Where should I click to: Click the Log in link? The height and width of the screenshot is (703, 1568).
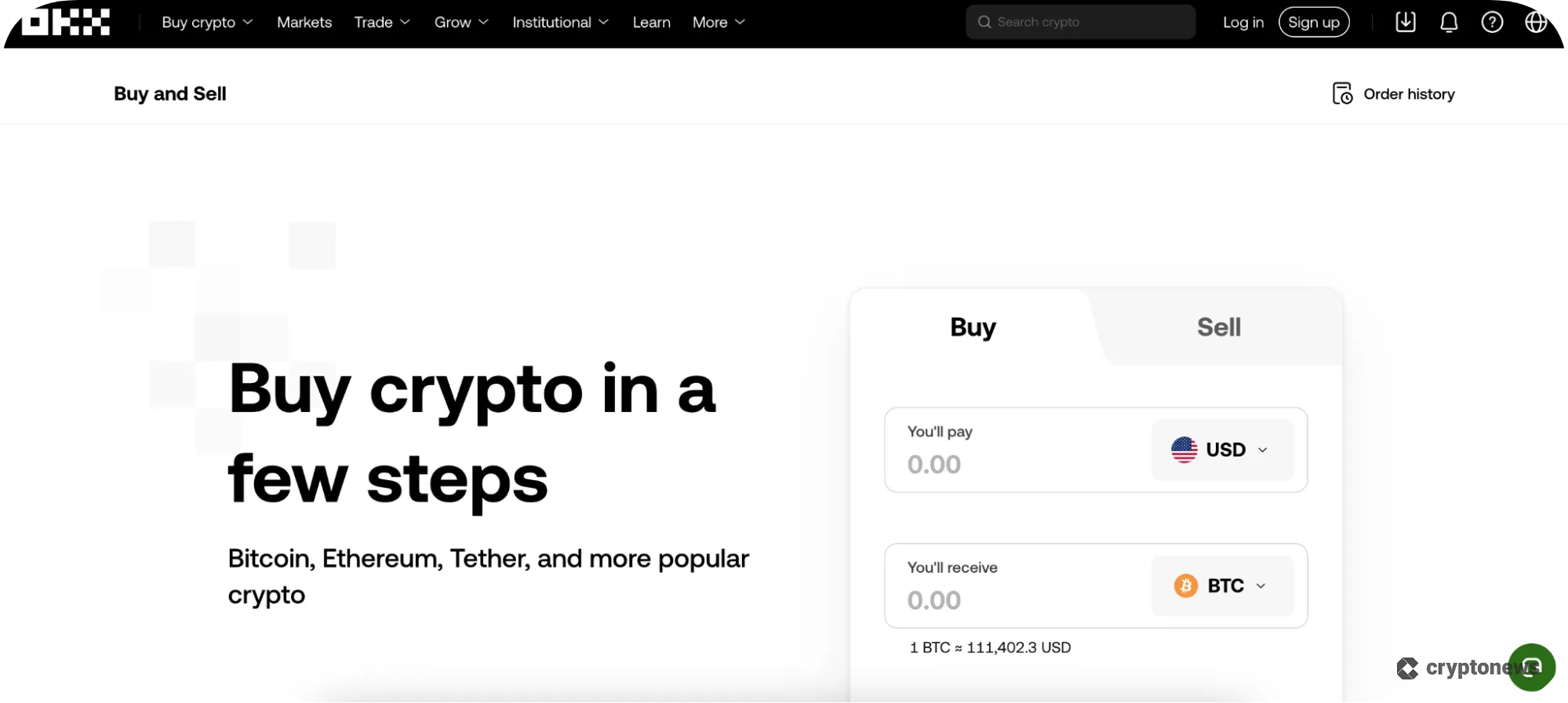point(1243,22)
